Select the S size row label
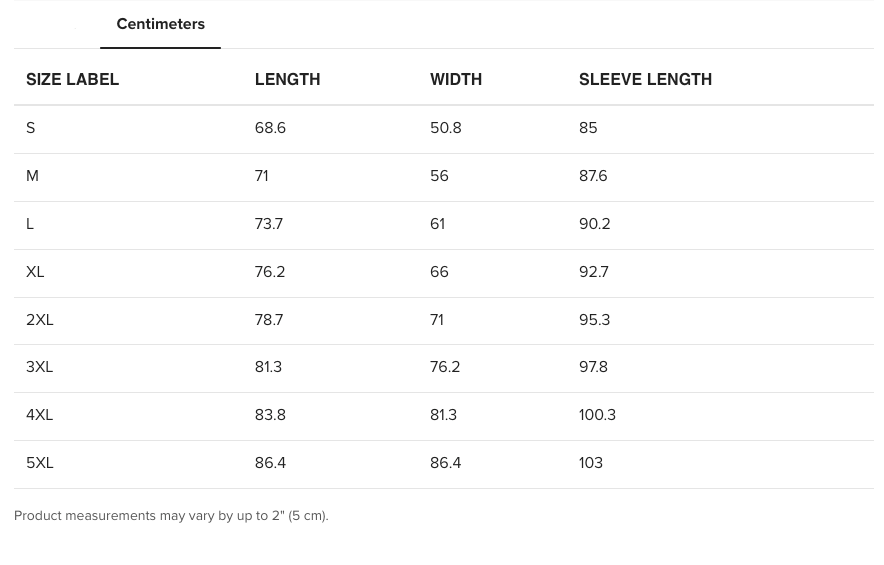884x565 pixels. coord(31,128)
